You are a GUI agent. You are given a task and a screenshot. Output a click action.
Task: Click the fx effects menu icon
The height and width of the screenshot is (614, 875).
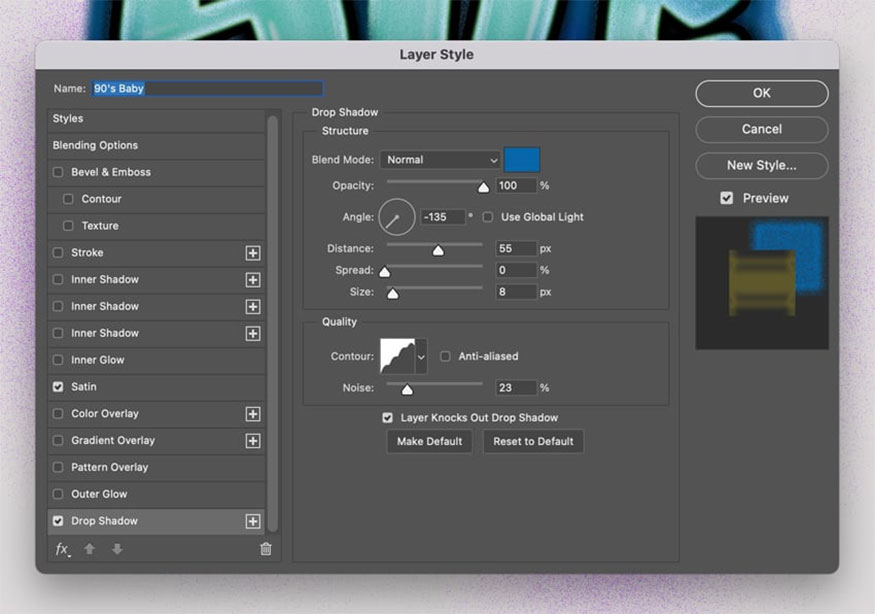[62, 549]
